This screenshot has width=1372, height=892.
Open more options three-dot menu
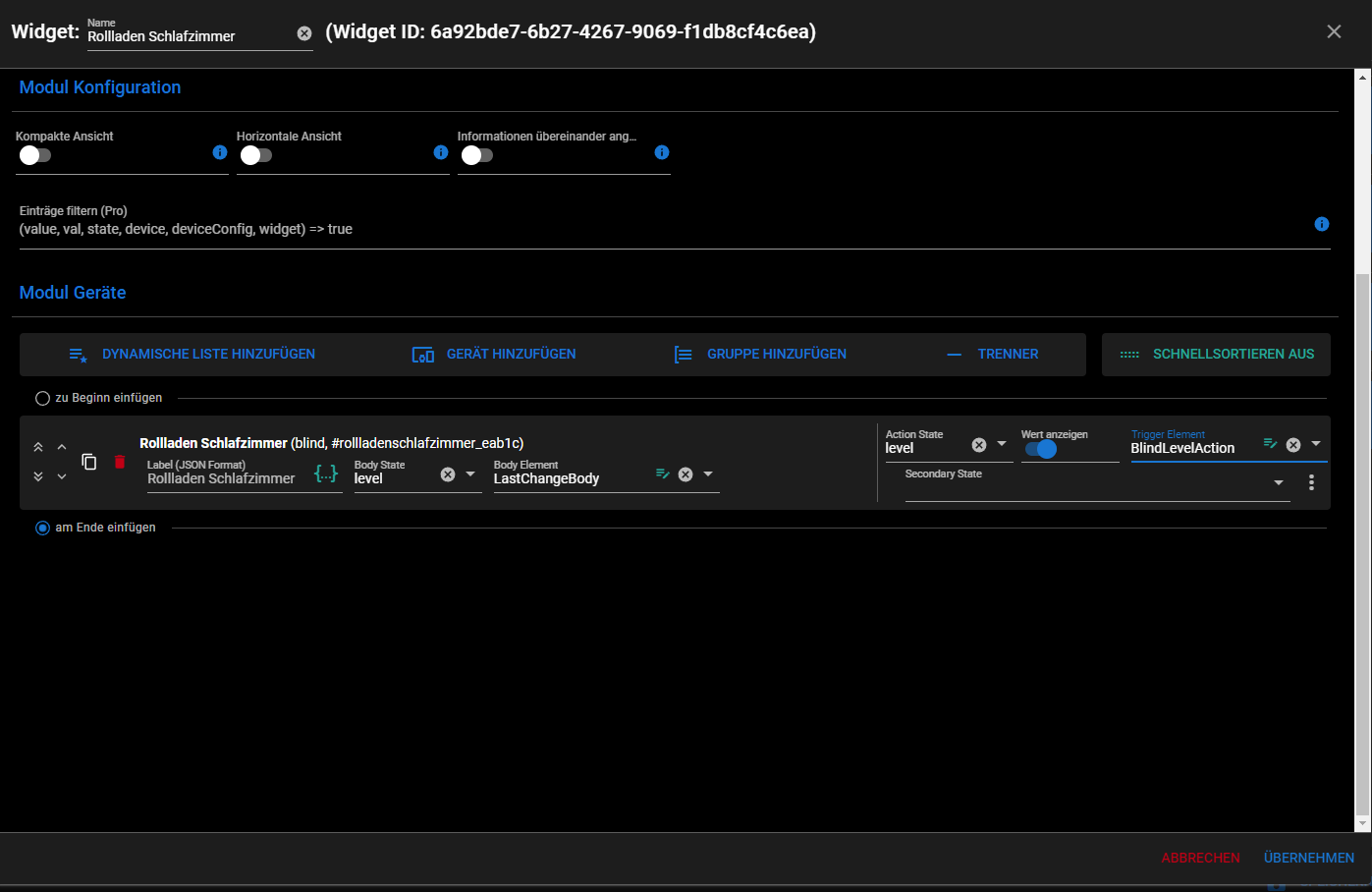click(1311, 482)
